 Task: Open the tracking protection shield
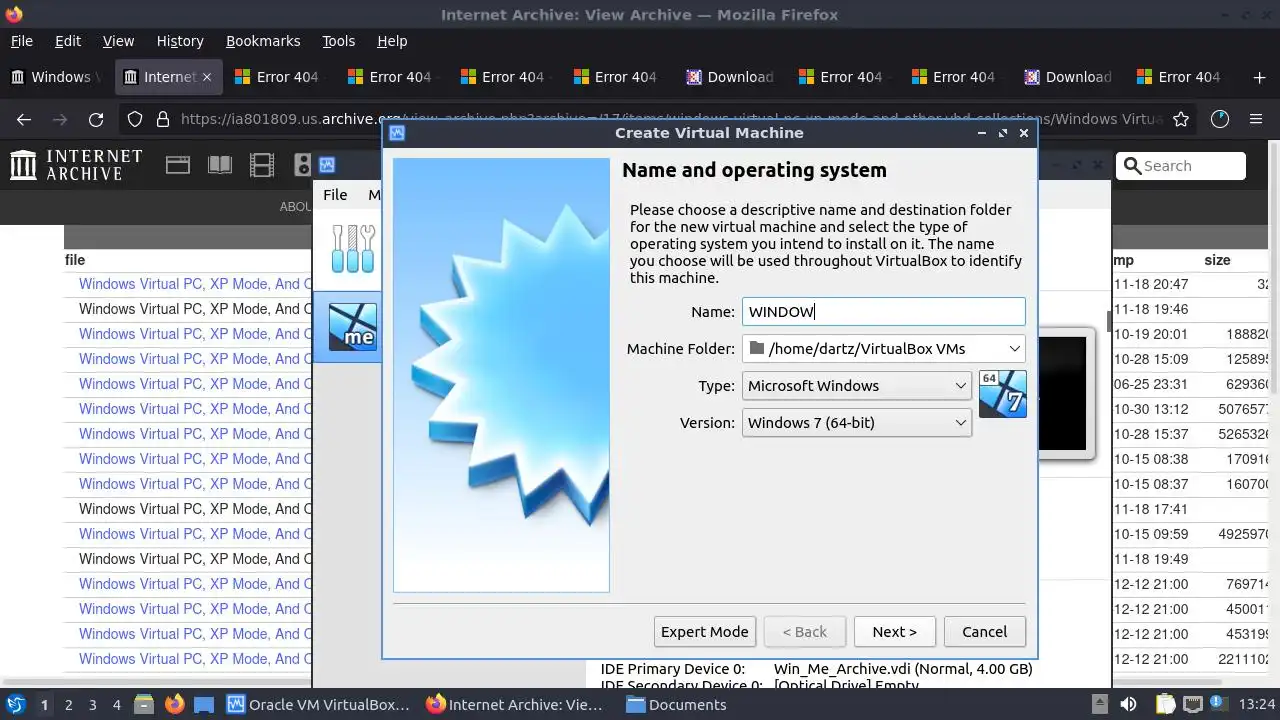coord(135,119)
